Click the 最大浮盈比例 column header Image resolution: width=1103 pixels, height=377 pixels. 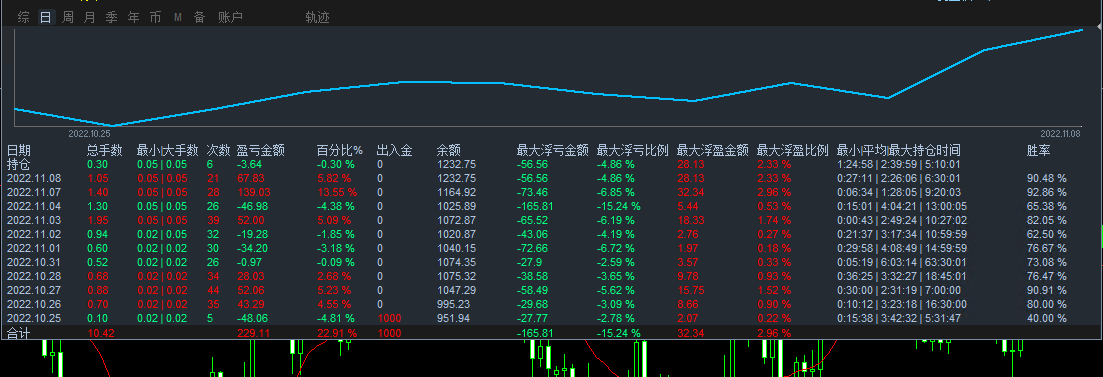click(792, 151)
